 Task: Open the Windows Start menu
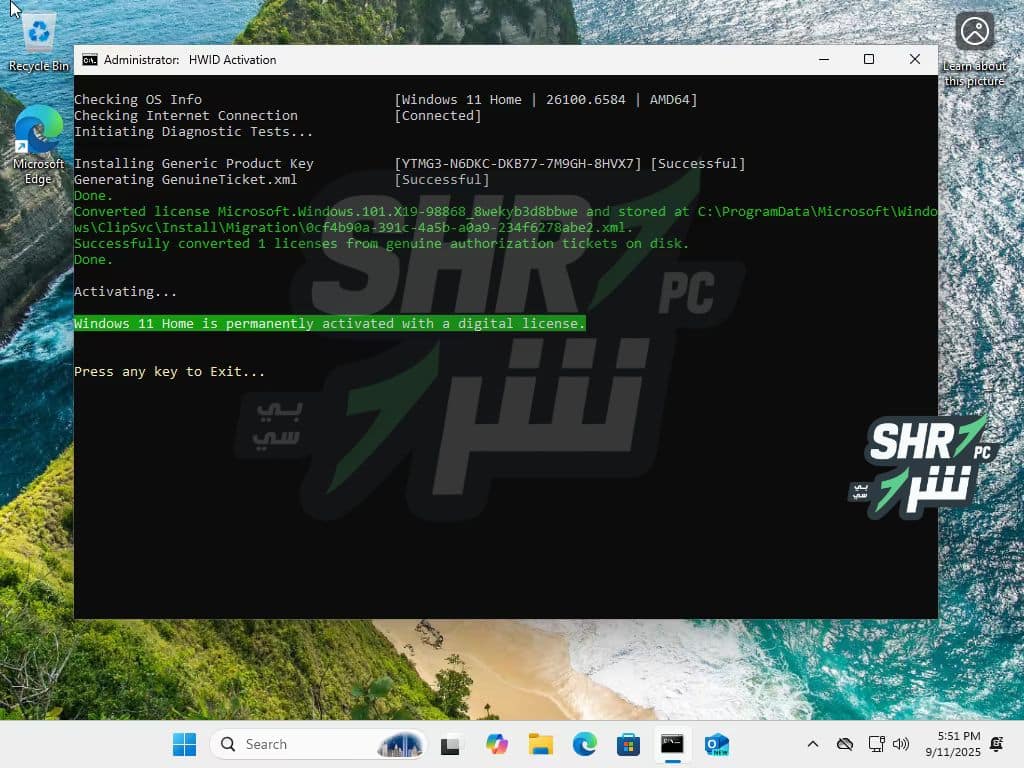coord(185,744)
